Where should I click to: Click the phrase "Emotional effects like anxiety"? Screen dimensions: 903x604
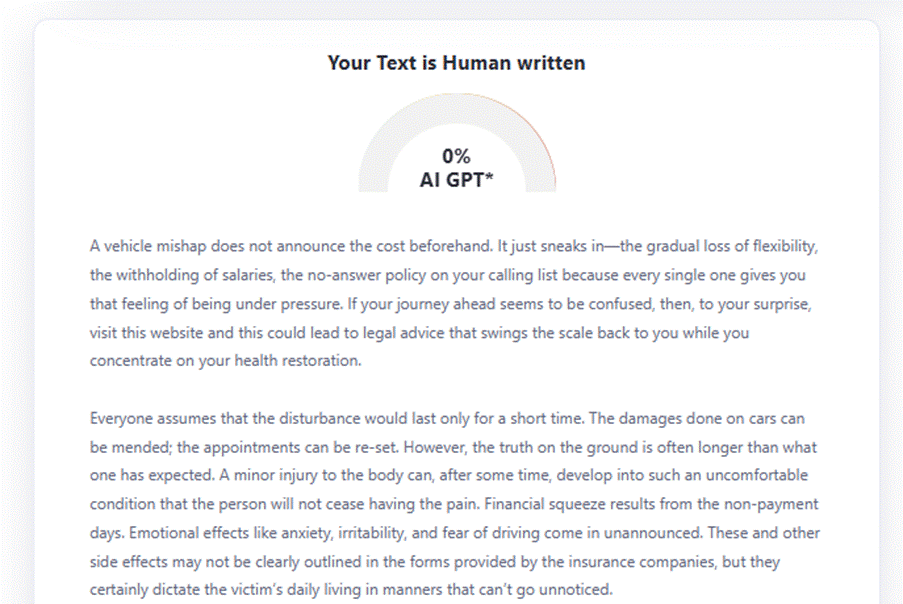click(190, 533)
